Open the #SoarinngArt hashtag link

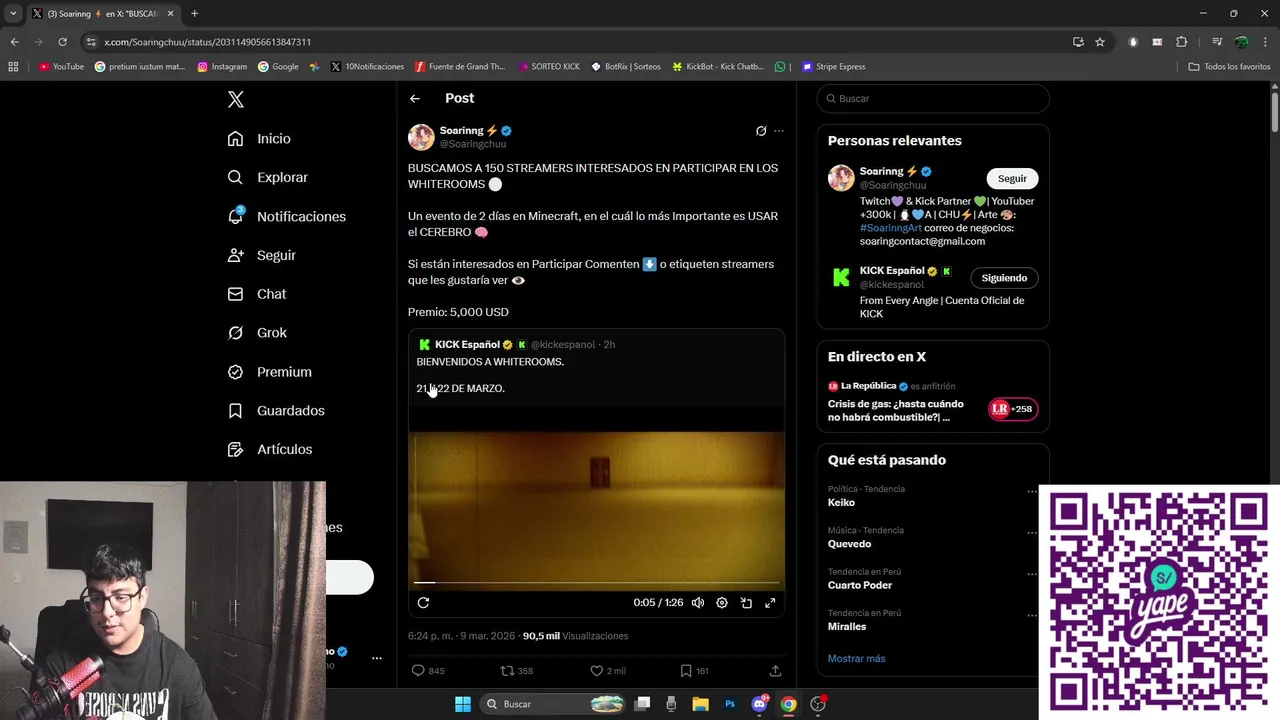point(892,228)
